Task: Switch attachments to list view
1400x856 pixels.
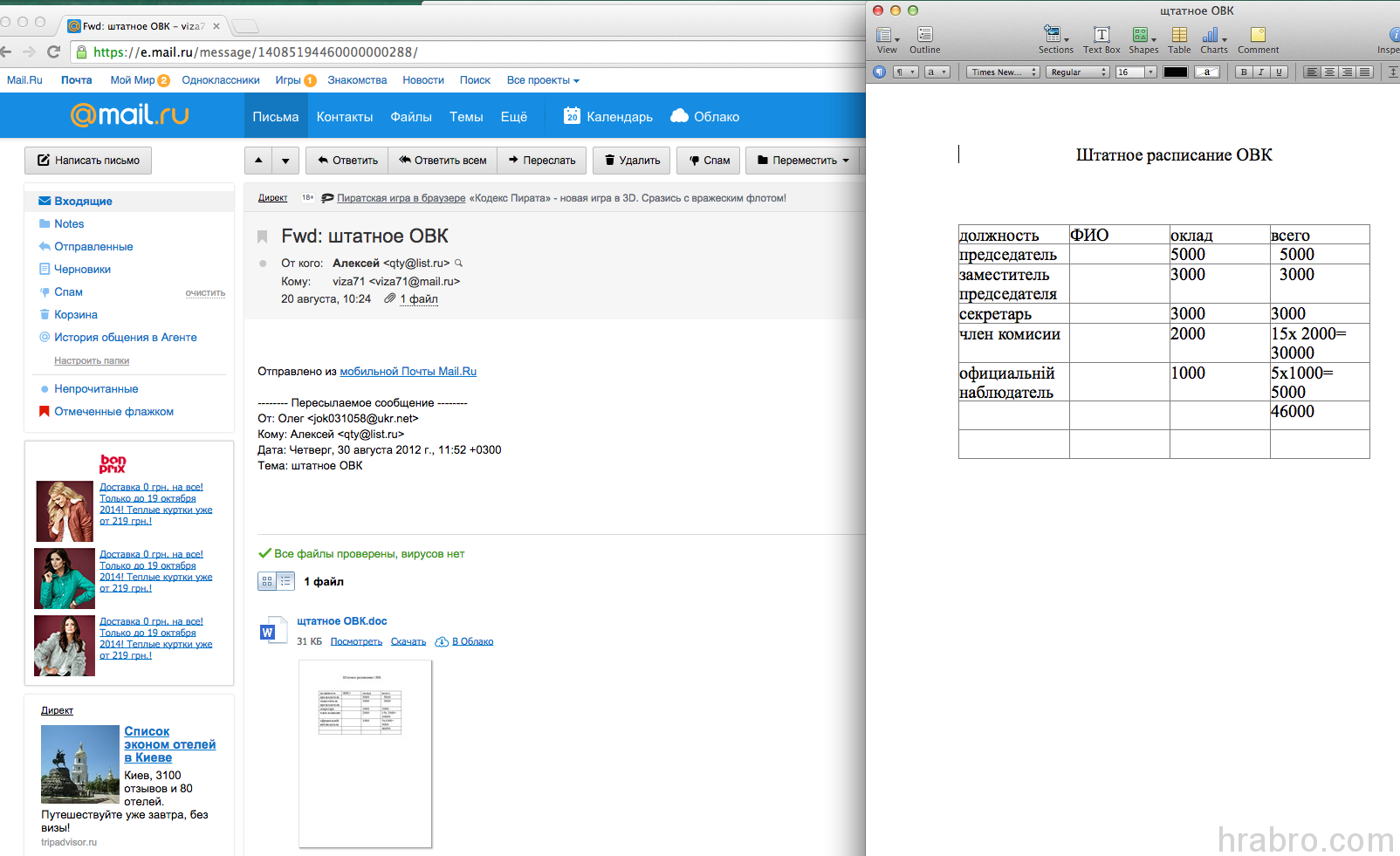Action: point(285,581)
